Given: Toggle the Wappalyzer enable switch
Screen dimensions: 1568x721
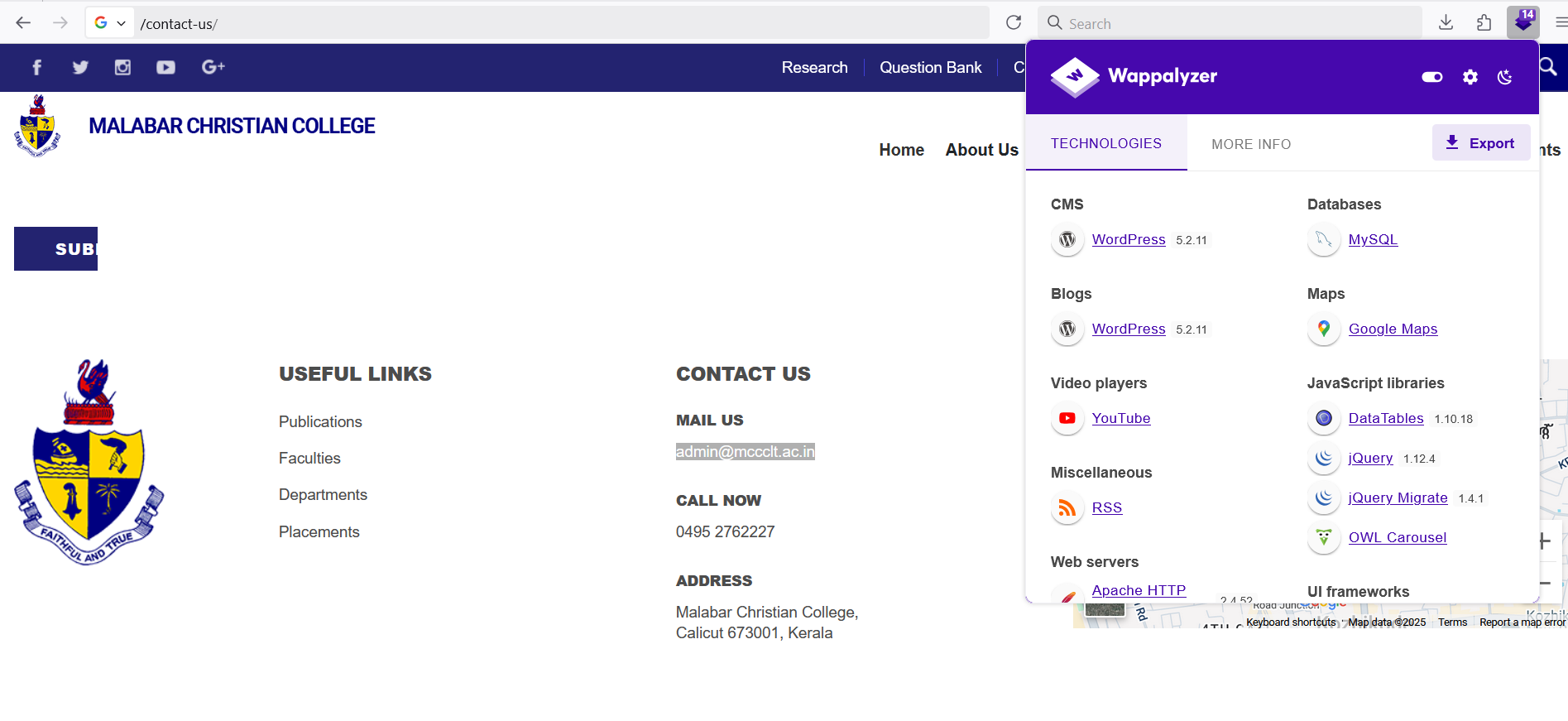Looking at the screenshot, I should pos(1431,77).
